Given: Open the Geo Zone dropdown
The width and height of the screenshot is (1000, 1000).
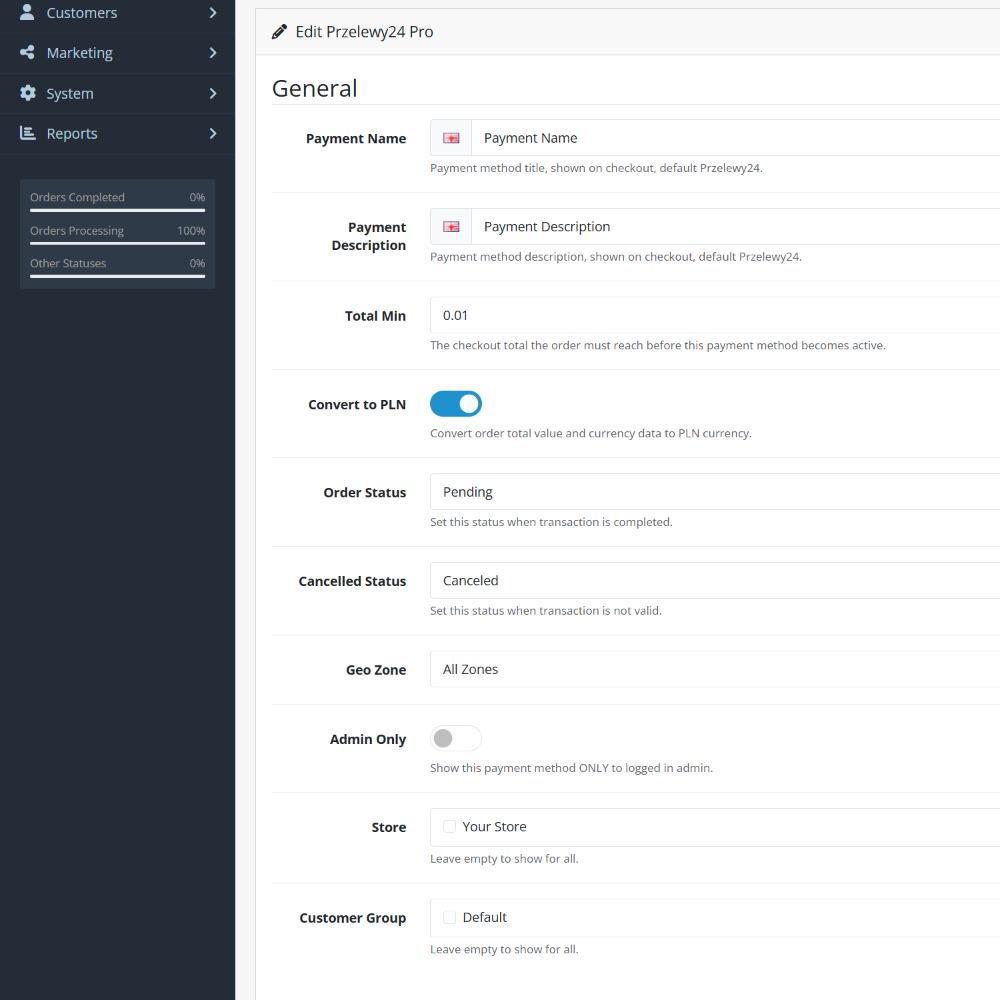Looking at the screenshot, I should (x=715, y=669).
